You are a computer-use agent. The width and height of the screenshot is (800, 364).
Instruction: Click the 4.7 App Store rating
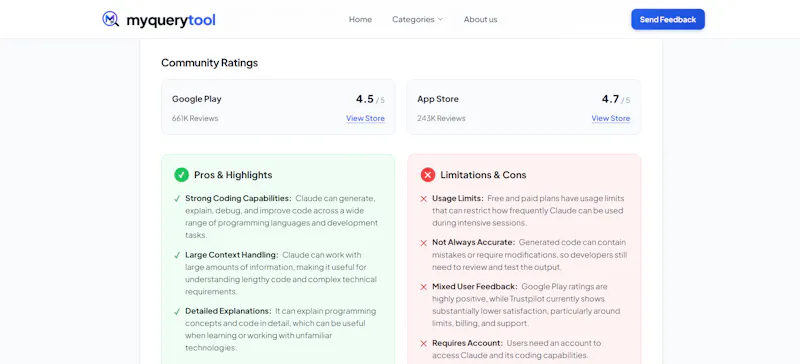(x=610, y=99)
